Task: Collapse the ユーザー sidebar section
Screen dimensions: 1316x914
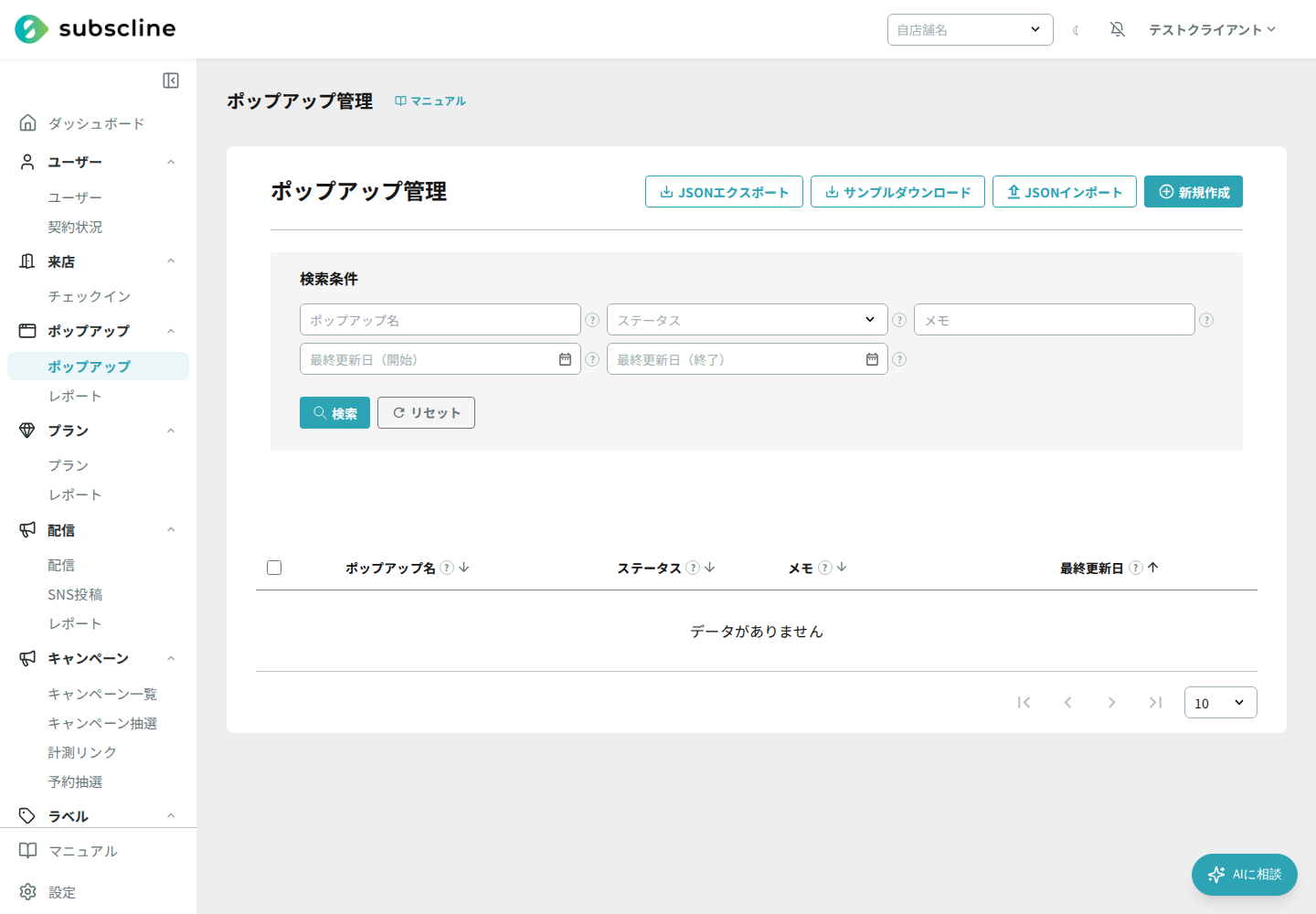Action: point(171,162)
